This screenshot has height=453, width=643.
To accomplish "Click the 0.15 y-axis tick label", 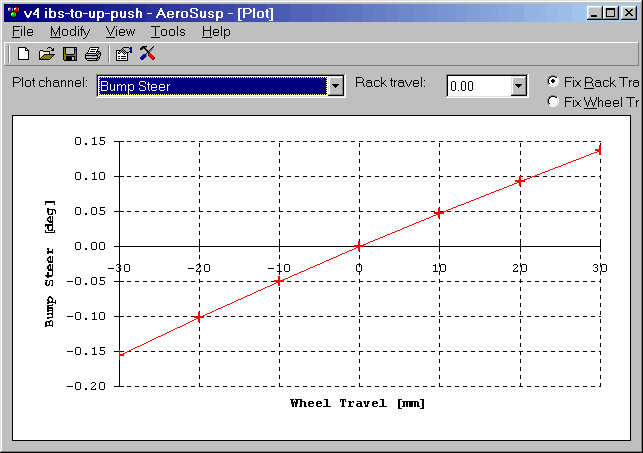I will coord(90,141).
